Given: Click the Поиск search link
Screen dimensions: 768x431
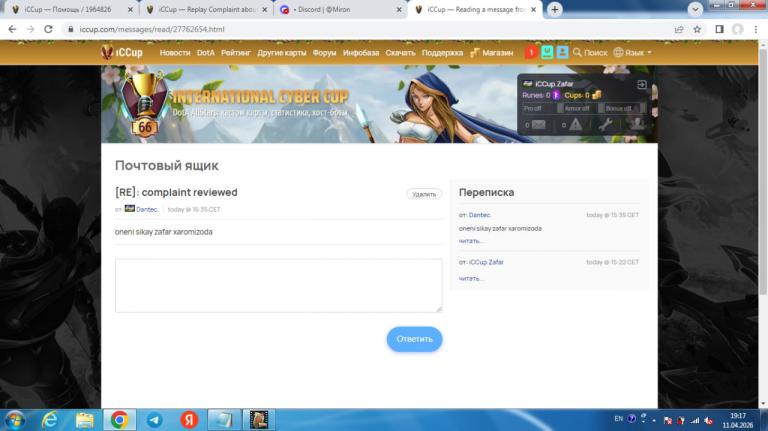Looking at the screenshot, I should tap(595, 52).
